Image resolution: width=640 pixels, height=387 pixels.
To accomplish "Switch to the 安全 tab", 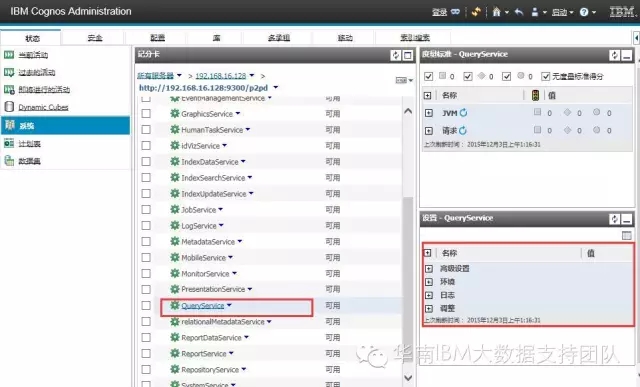I will click(x=95, y=38).
